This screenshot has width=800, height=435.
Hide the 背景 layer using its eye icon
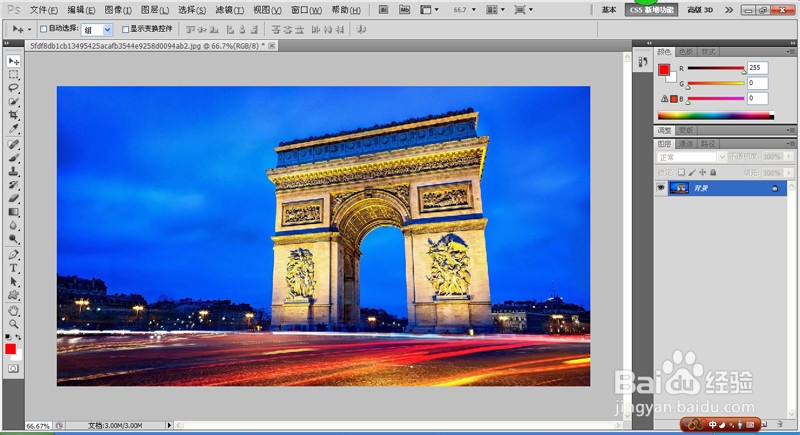coord(661,188)
